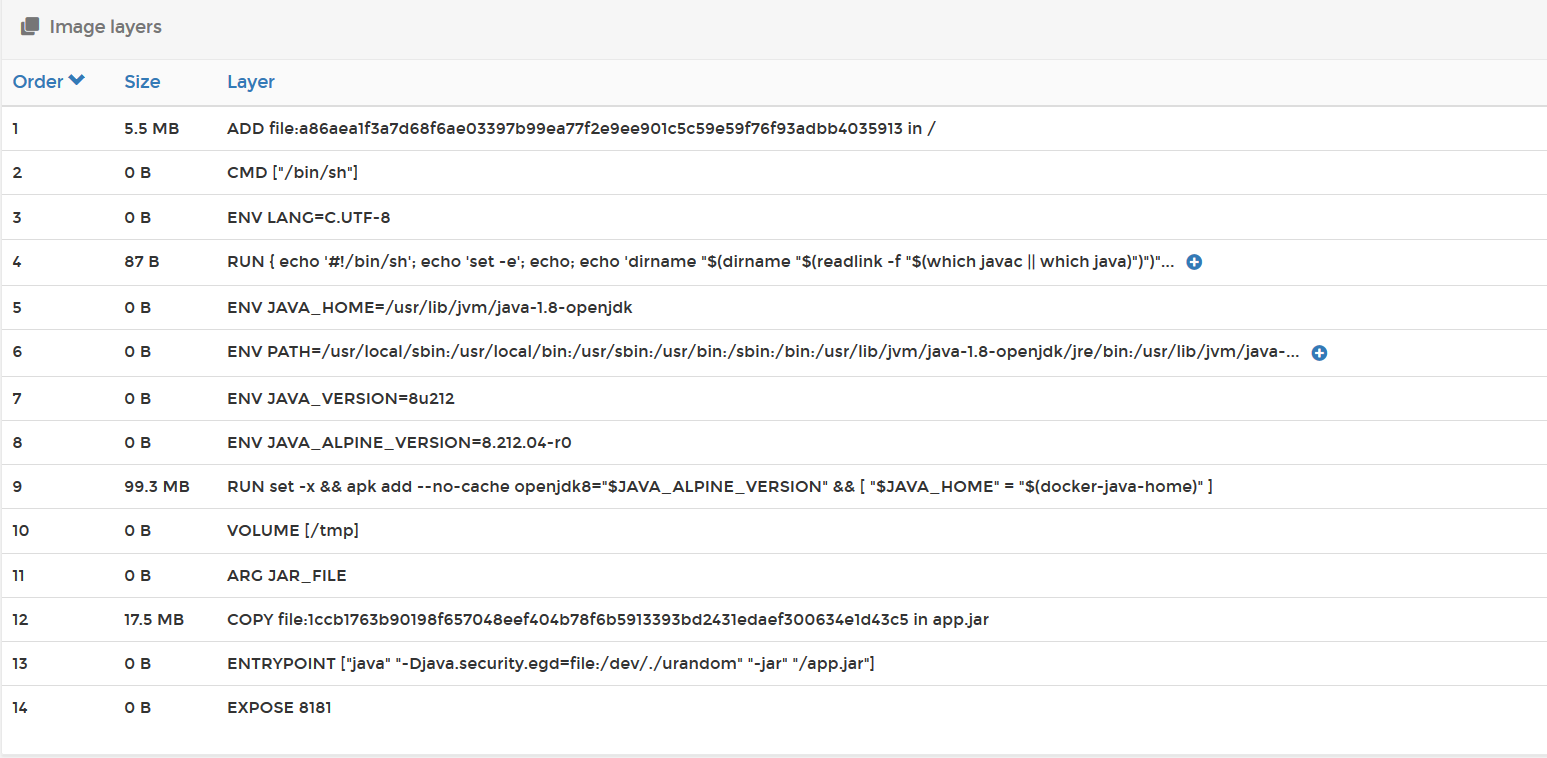The width and height of the screenshot is (1547, 758).
Task: Click the 0 B size in VOLUME row
Action: (x=138, y=530)
